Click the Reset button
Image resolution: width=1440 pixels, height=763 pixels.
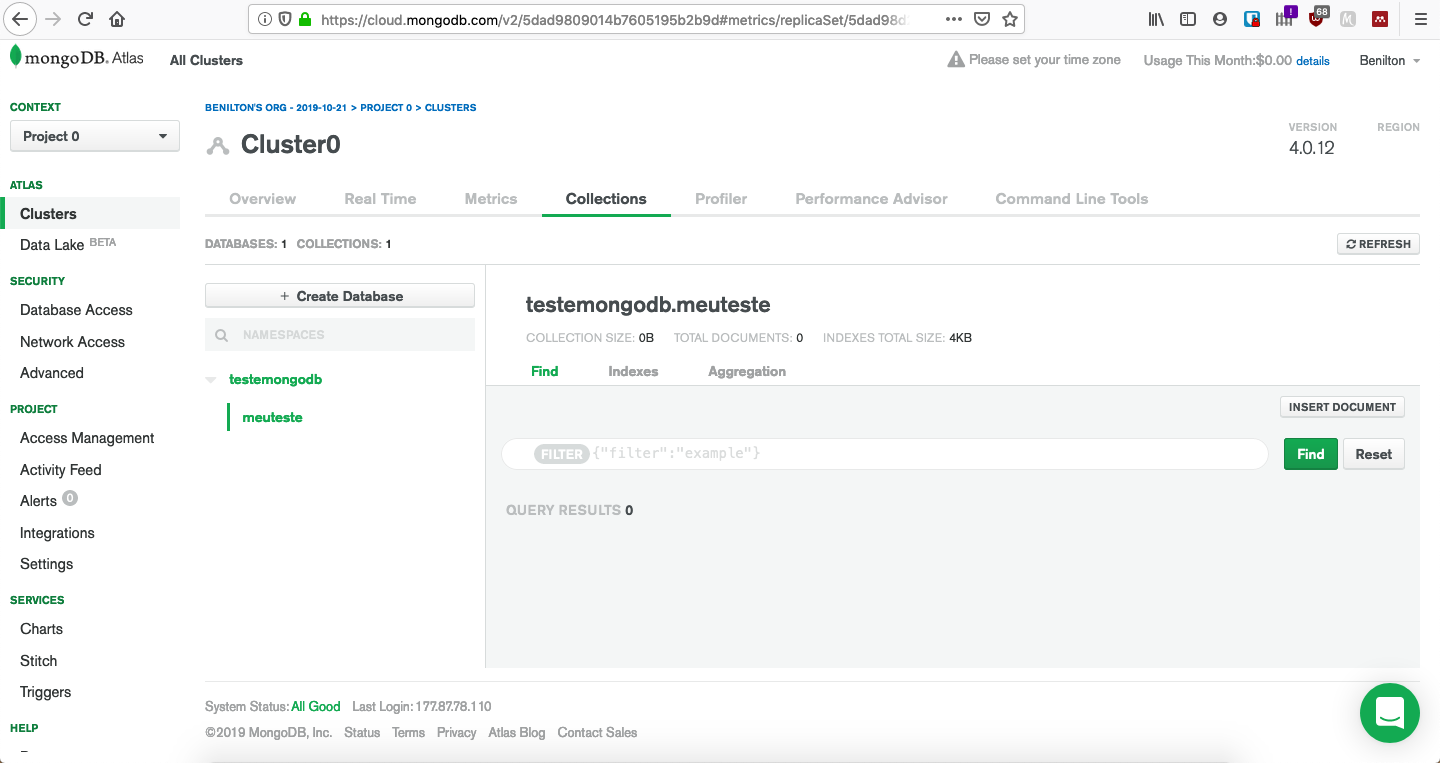click(x=1374, y=454)
